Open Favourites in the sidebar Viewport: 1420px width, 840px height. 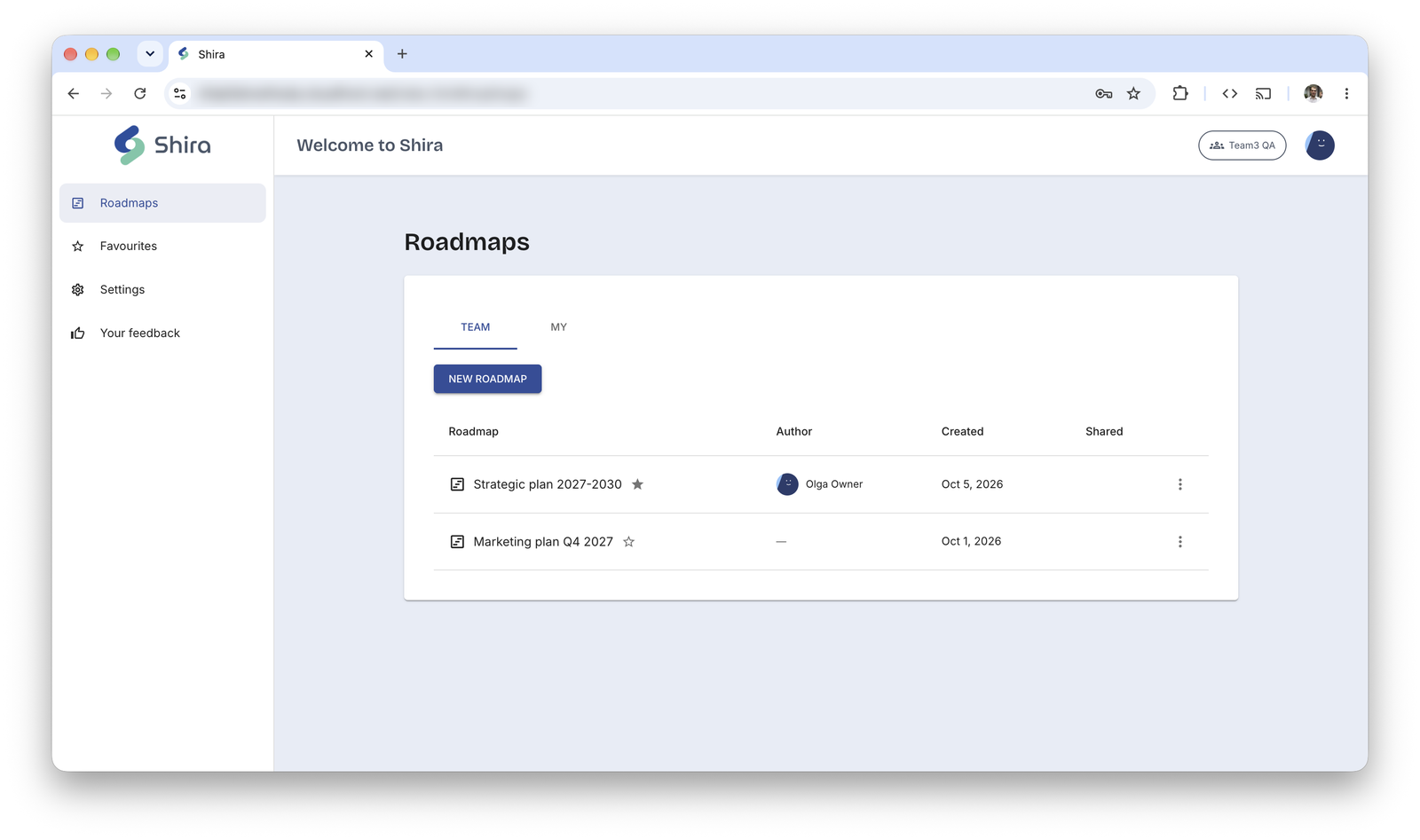coord(162,247)
